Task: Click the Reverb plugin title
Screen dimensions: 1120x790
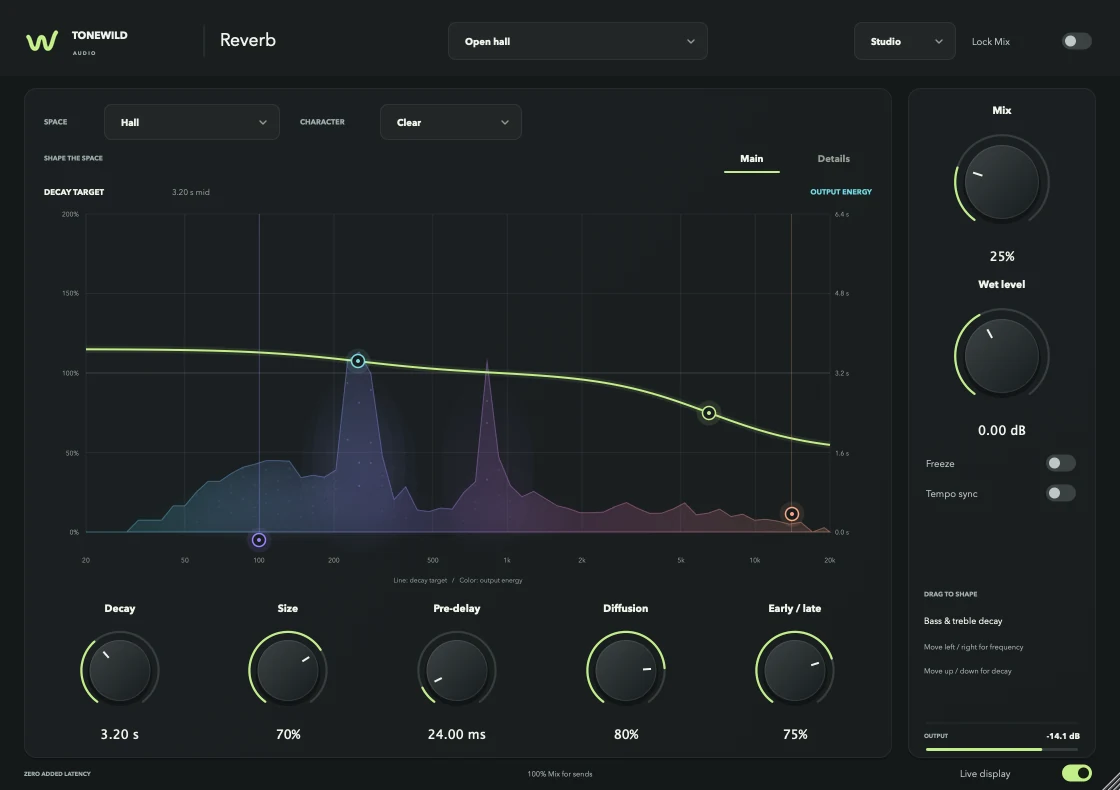Action: pyautogui.click(x=248, y=40)
